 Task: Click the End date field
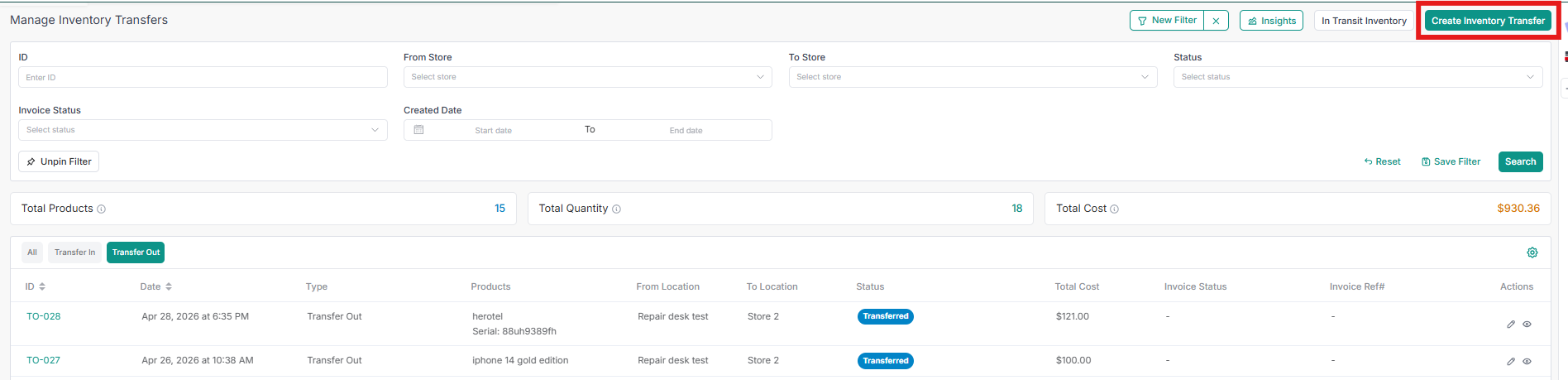point(686,131)
